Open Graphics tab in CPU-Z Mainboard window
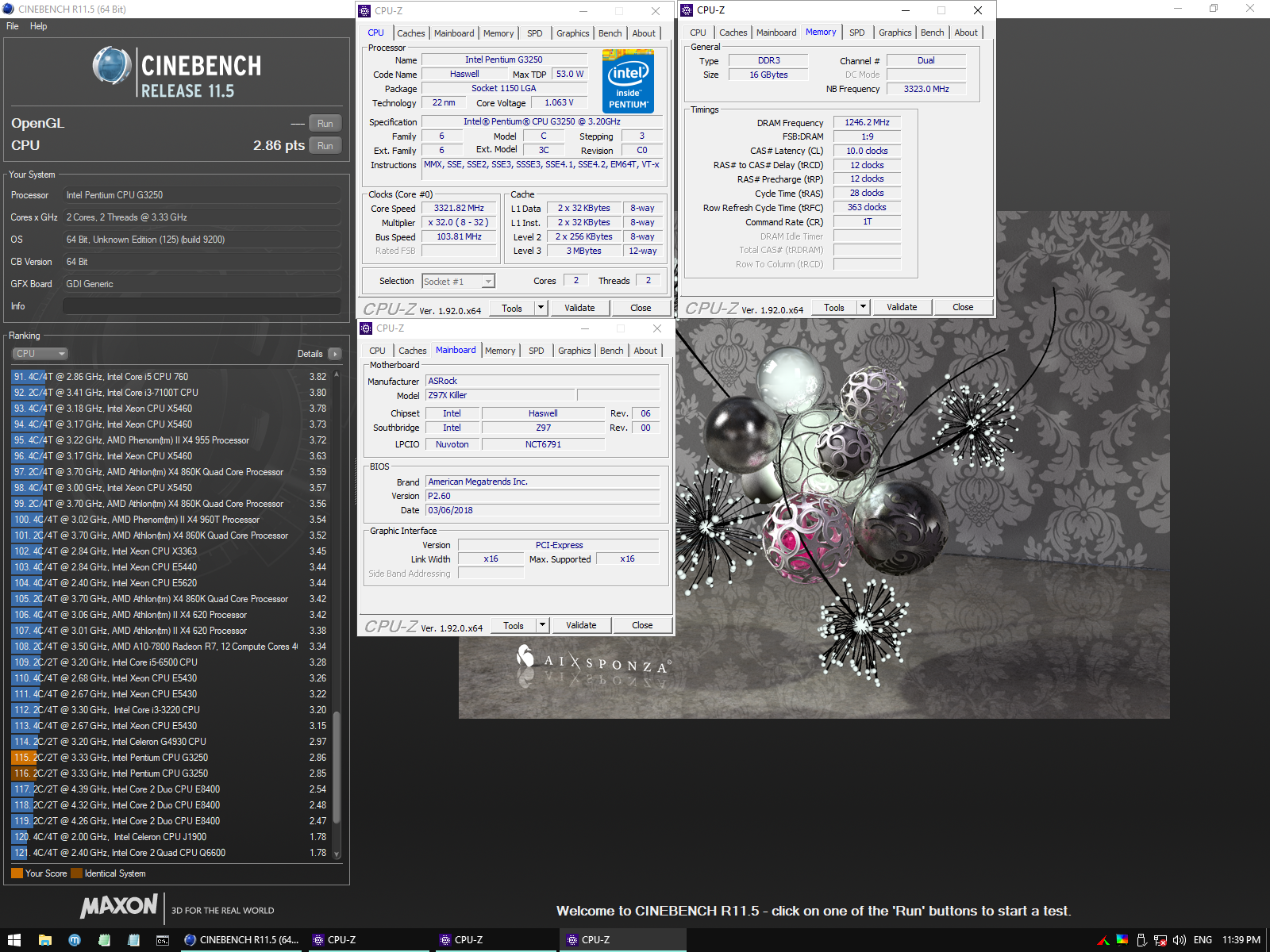The width and height of the screenshot is (1270, 952). pyautogui.click(x=575, y=351)
